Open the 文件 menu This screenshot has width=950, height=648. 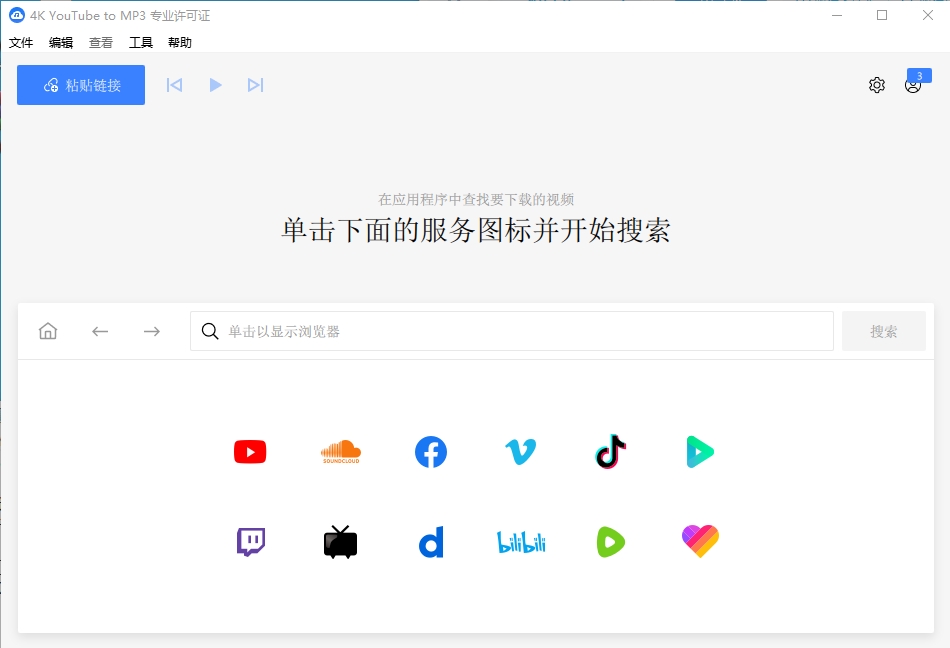[x=21, y=42]
